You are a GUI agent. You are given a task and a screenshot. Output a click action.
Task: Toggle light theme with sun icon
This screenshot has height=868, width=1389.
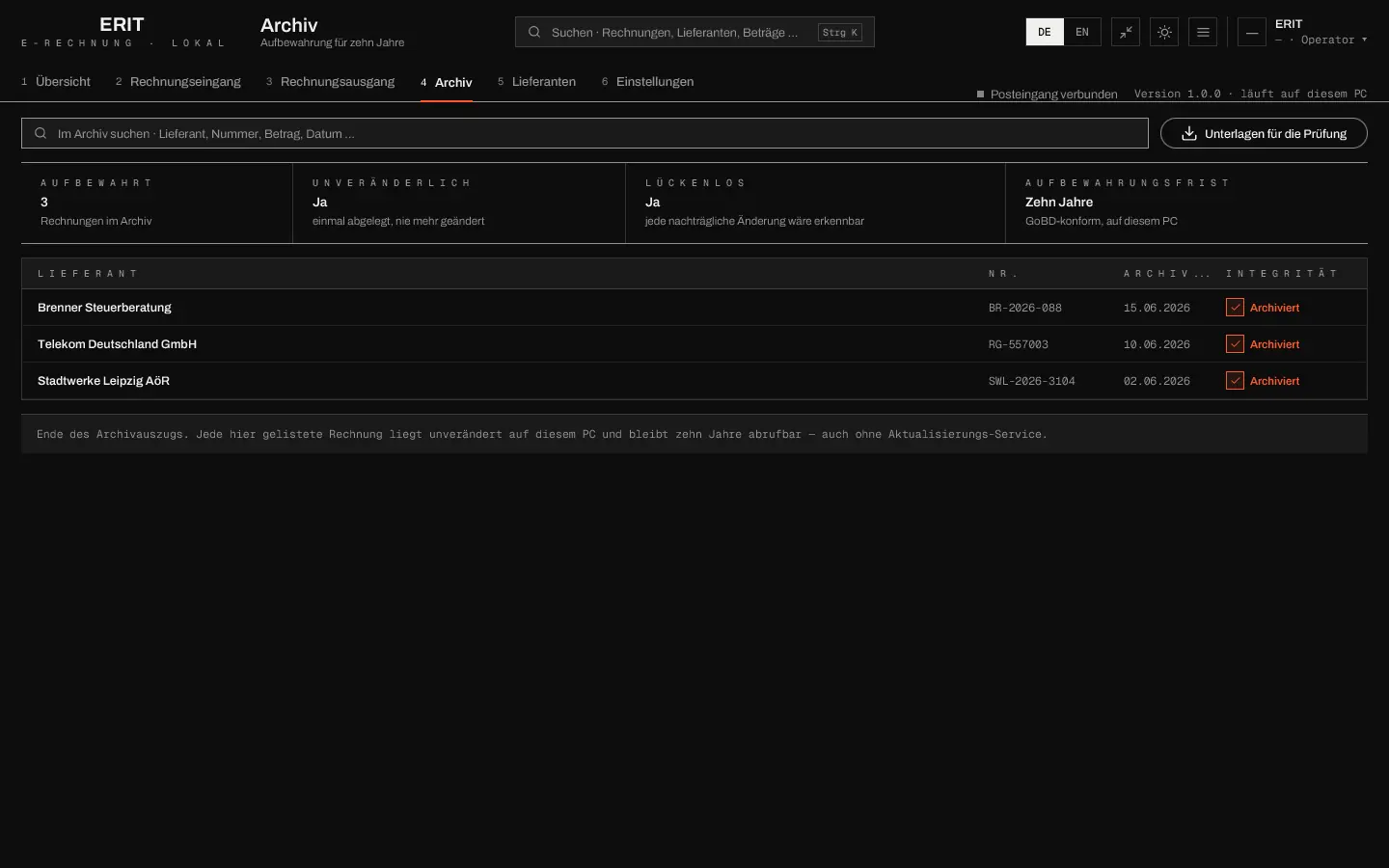pyautogui.click(x=1164, y=32)
